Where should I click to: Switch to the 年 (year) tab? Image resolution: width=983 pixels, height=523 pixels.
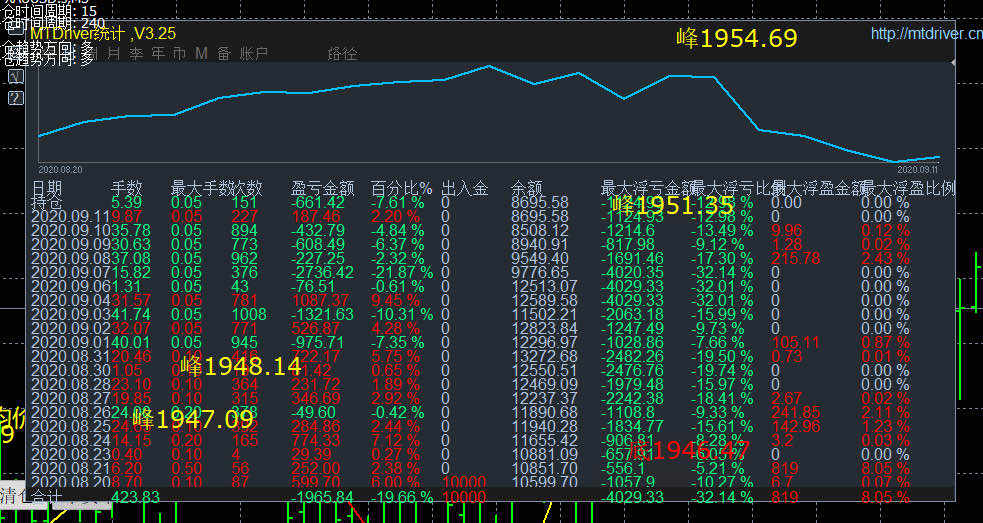pyautogui.click(x=158, y=53)
